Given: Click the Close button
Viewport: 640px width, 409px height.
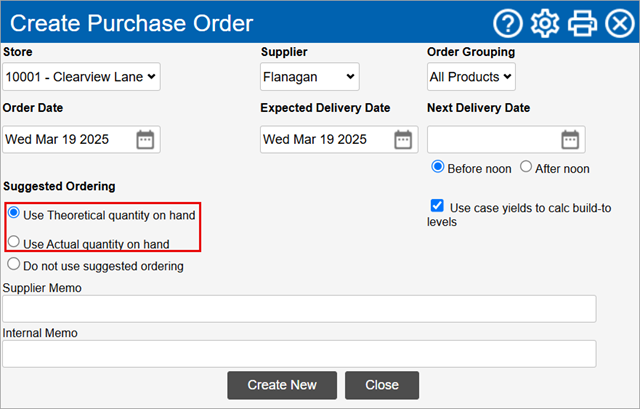Looking at the screenshot, I should (382, 385).
